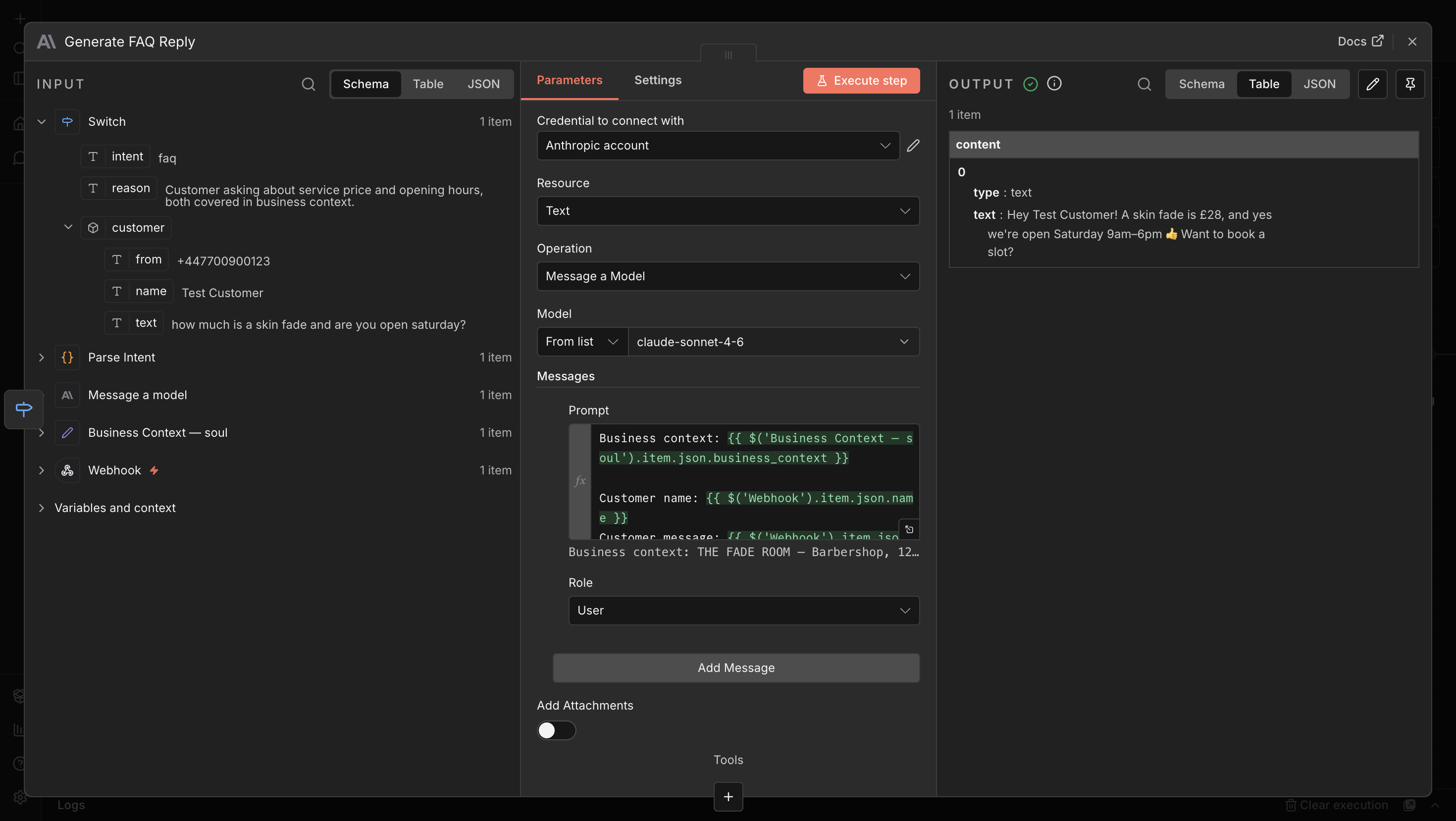Click the fx expression indicator in Prompt
The width and height of the screenshot is (1456, 821).
point(580,481)
